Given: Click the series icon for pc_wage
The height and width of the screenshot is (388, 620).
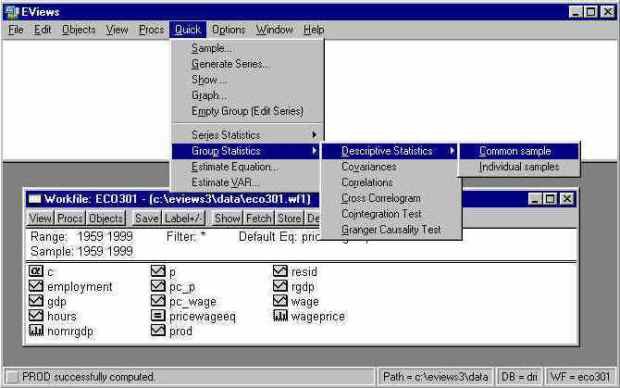Looking at the screenshot, I should [x=158, y=301].
